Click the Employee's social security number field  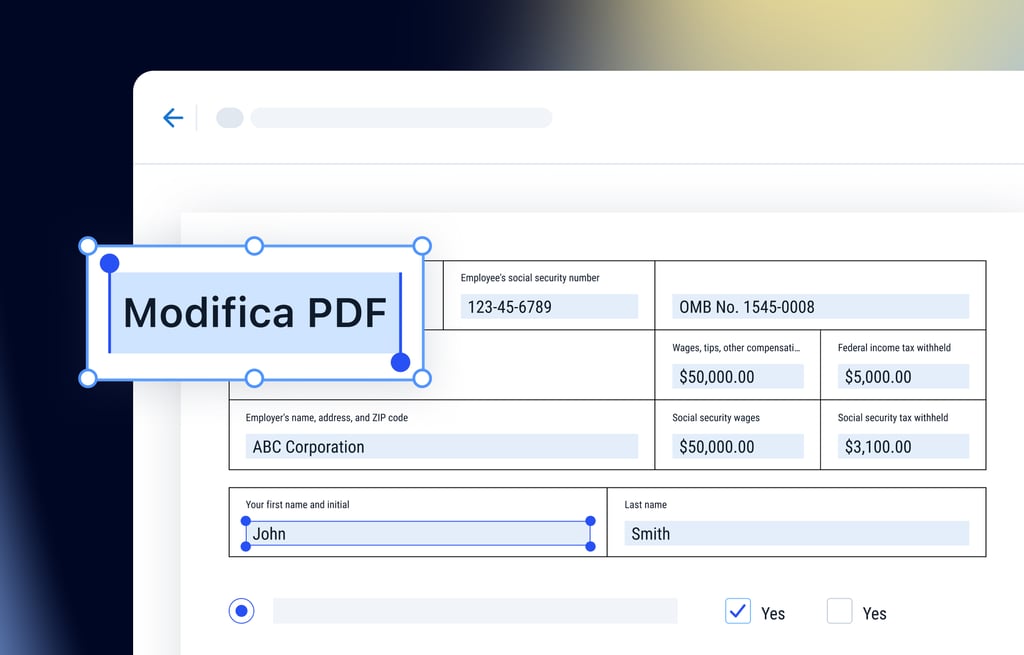pos(549,307)
